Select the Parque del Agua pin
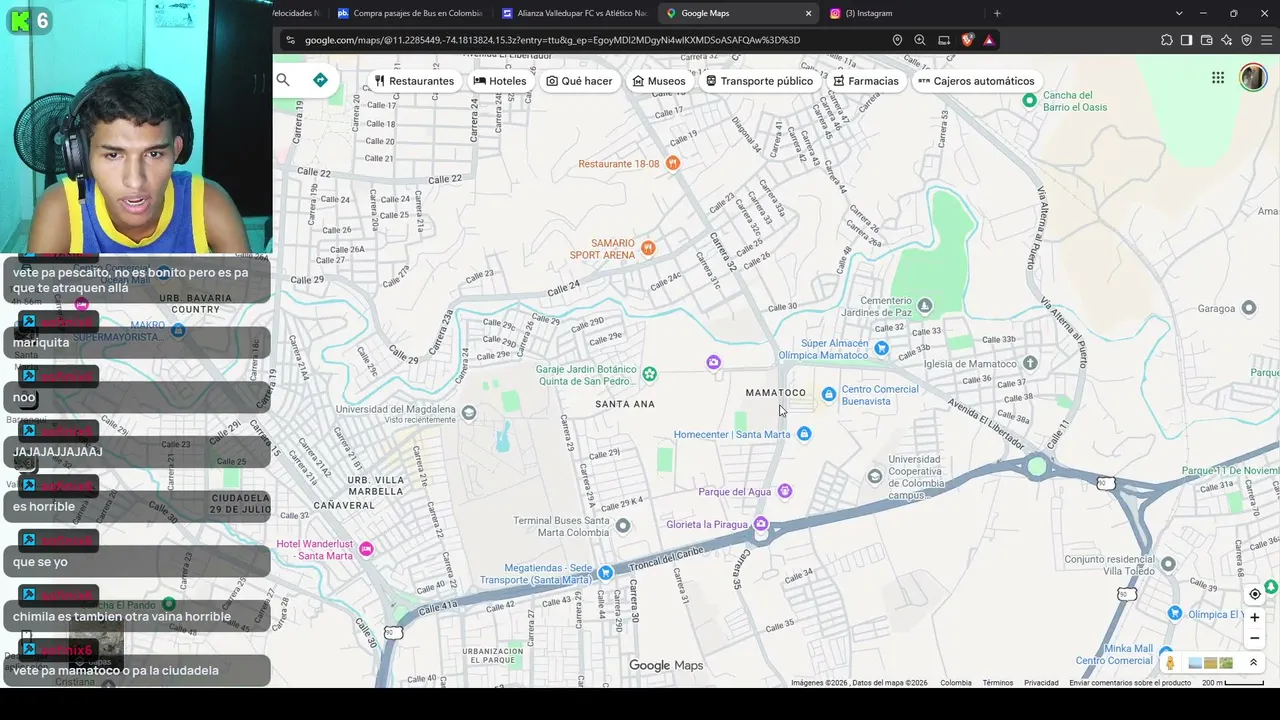This screenshot has height=720, width=1280. [785, 491]
